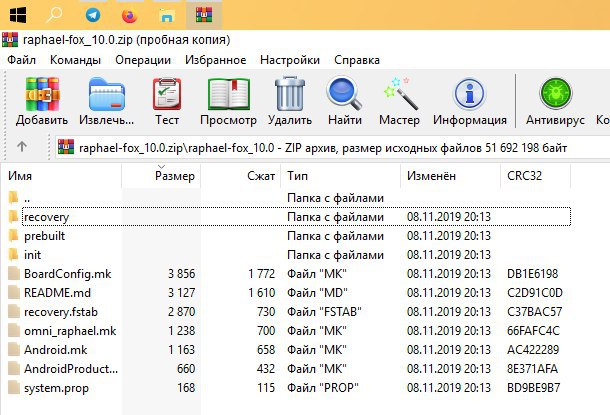Click CRC32 value 8E371AFA

[533, 369]
